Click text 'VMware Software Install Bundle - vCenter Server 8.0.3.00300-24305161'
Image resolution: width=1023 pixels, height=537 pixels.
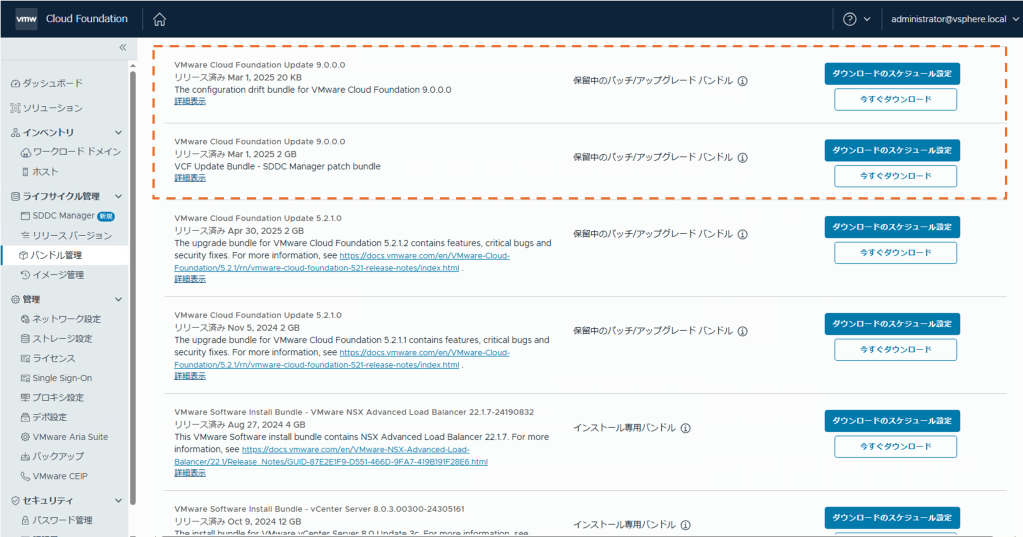(x=319, y=509)
